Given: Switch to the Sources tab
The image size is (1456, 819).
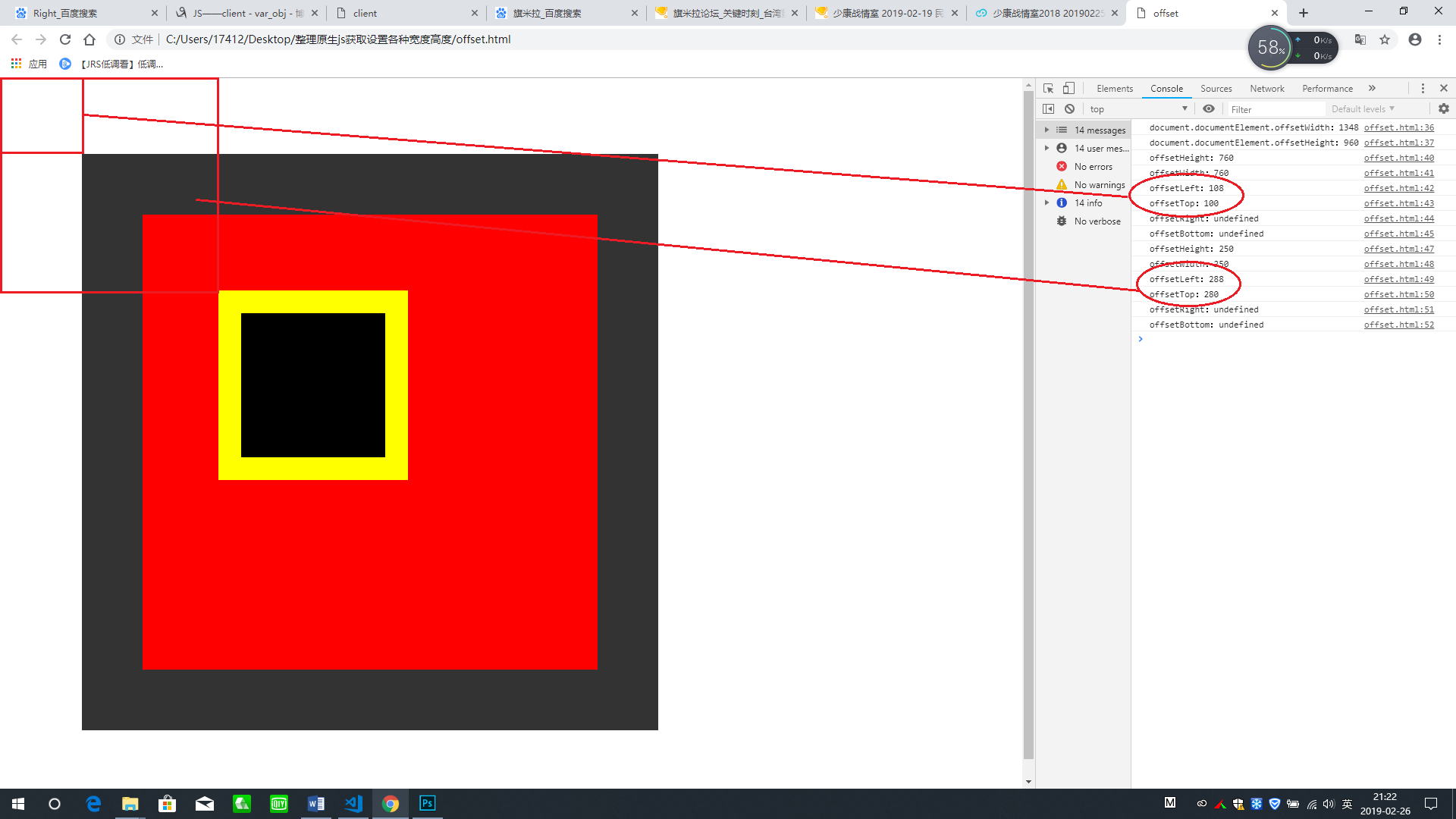Looking at the screenshot, I should pyautogui.click(x=1216, y=88).
